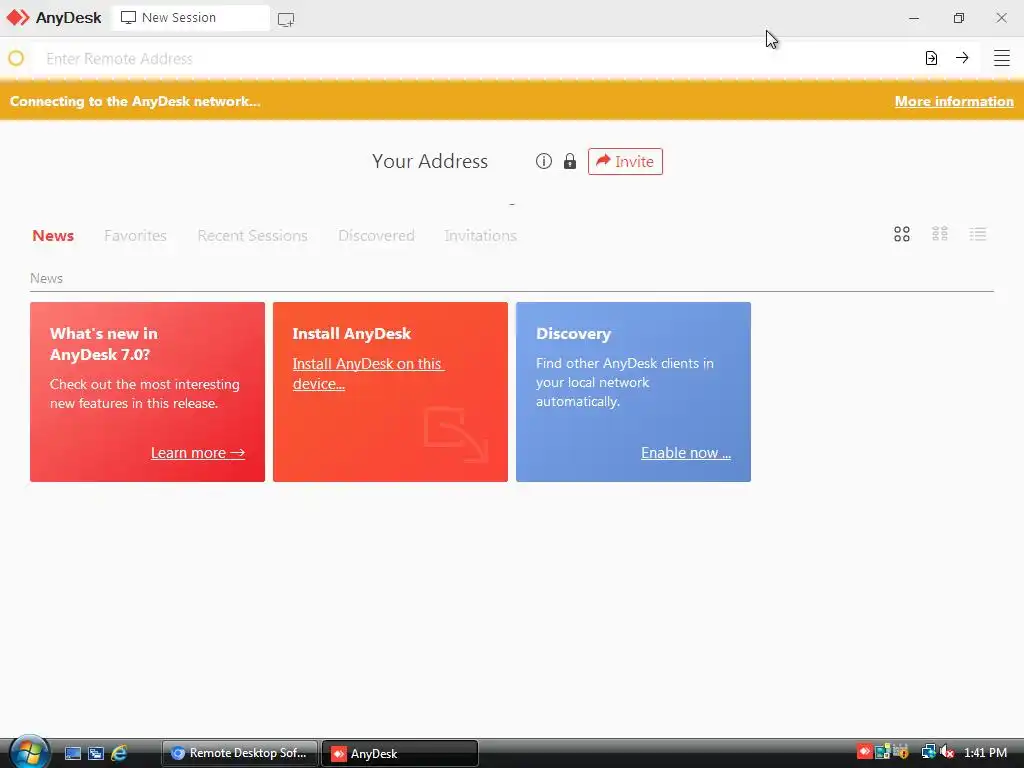Click the lock icon for unattended access
The width and height of the screenshot is (1024, 768).
[570, 161]
